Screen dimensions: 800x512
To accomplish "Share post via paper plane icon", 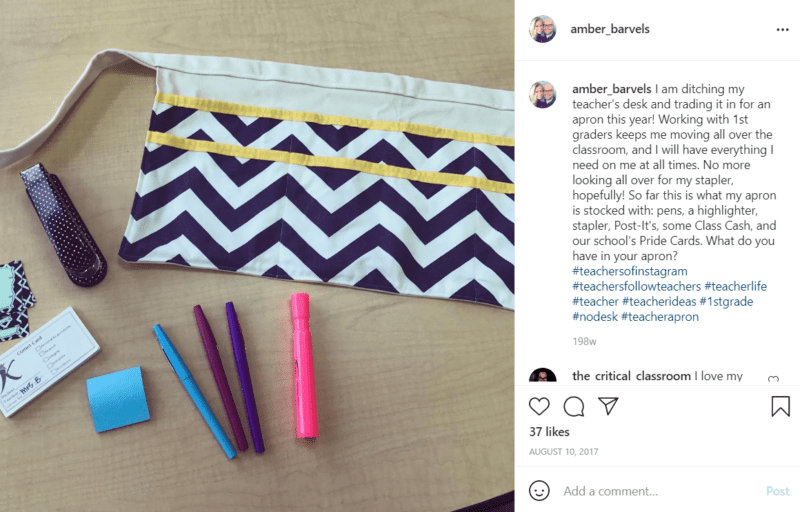I will click(x=608, y=406).
